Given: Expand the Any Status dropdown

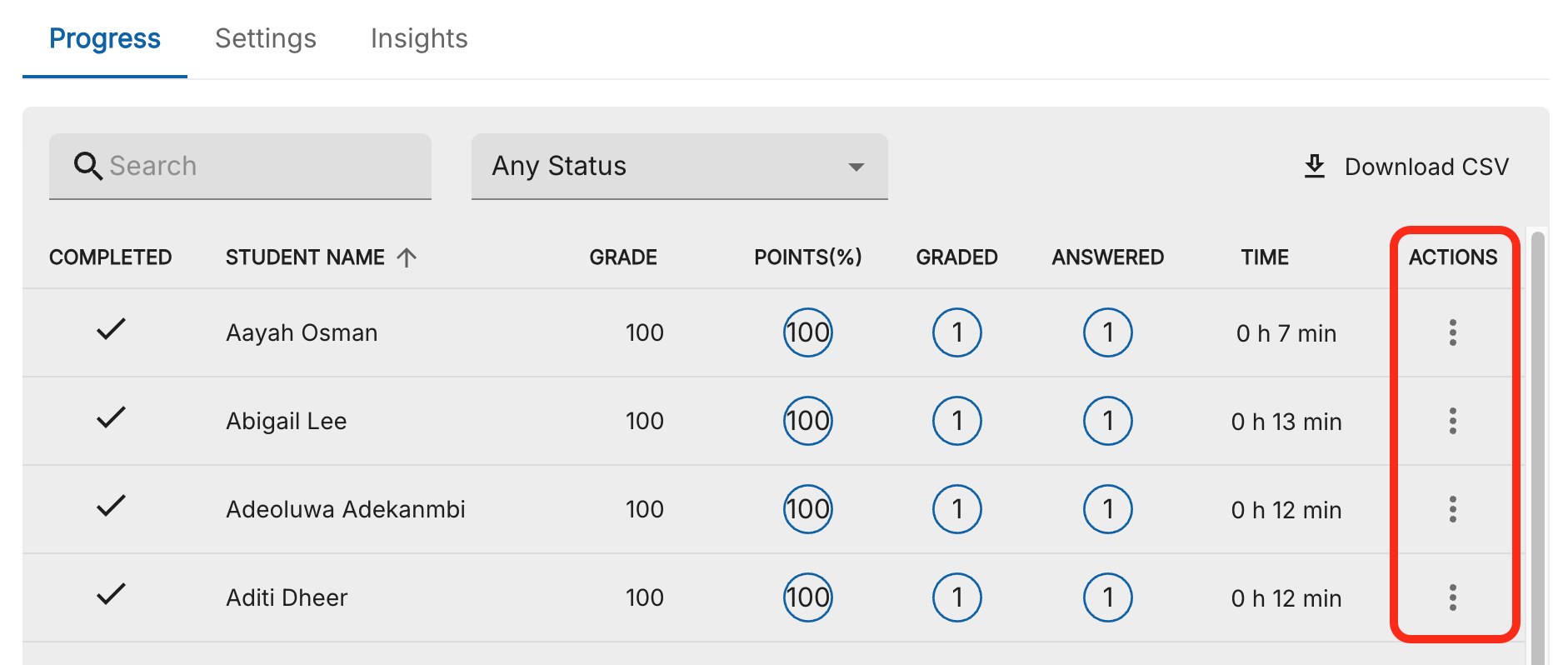Looking at the screenshot, I should (x=679, y=166).
